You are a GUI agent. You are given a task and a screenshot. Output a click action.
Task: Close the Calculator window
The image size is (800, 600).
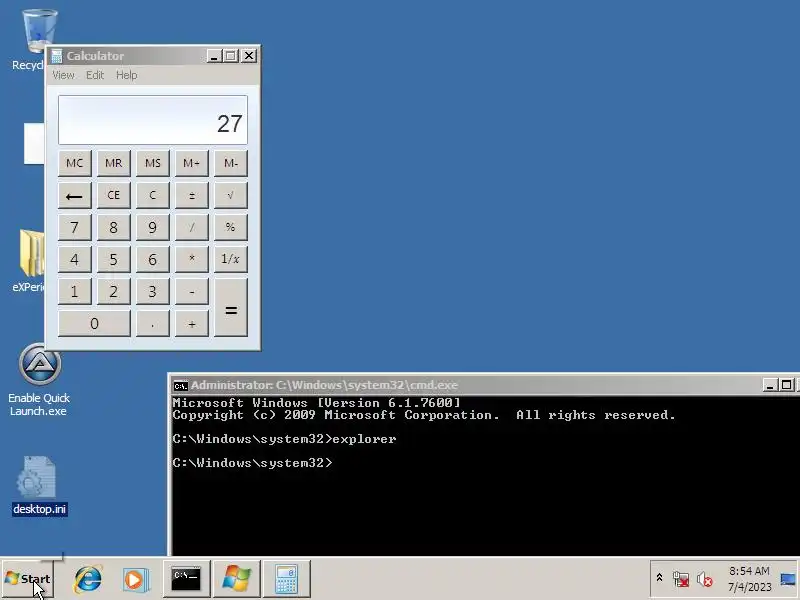click(248, 56)
